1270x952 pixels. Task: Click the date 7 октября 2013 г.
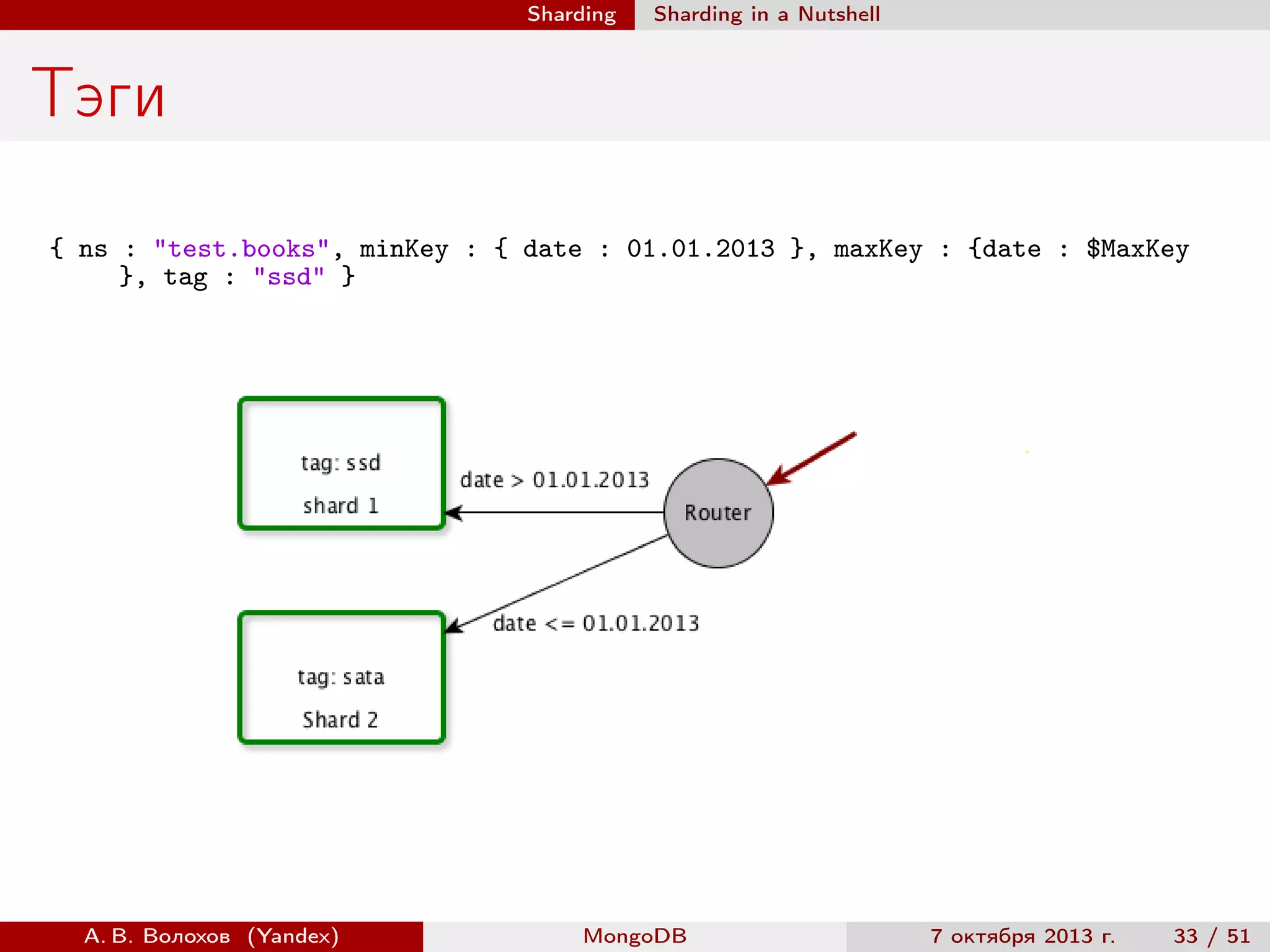pos(1023,936)
